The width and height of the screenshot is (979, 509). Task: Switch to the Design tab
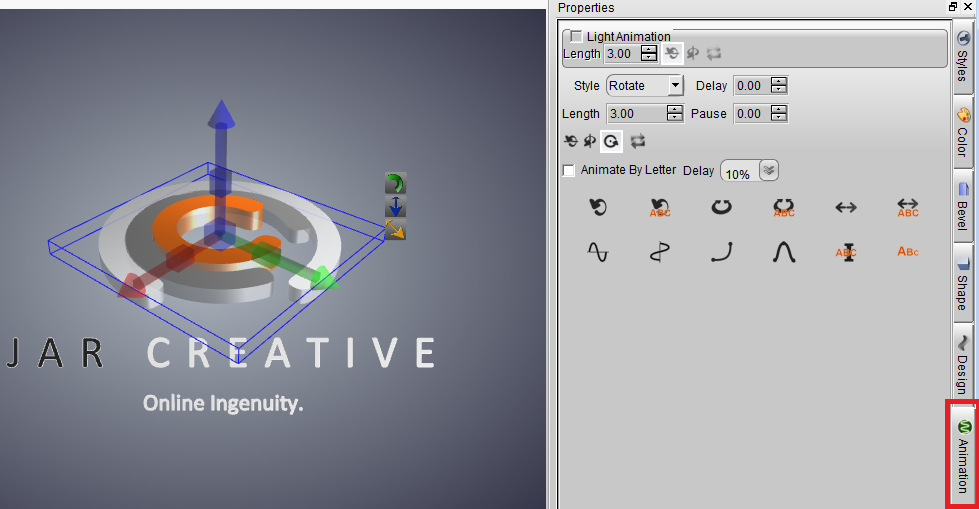click(x=963, y=363)
